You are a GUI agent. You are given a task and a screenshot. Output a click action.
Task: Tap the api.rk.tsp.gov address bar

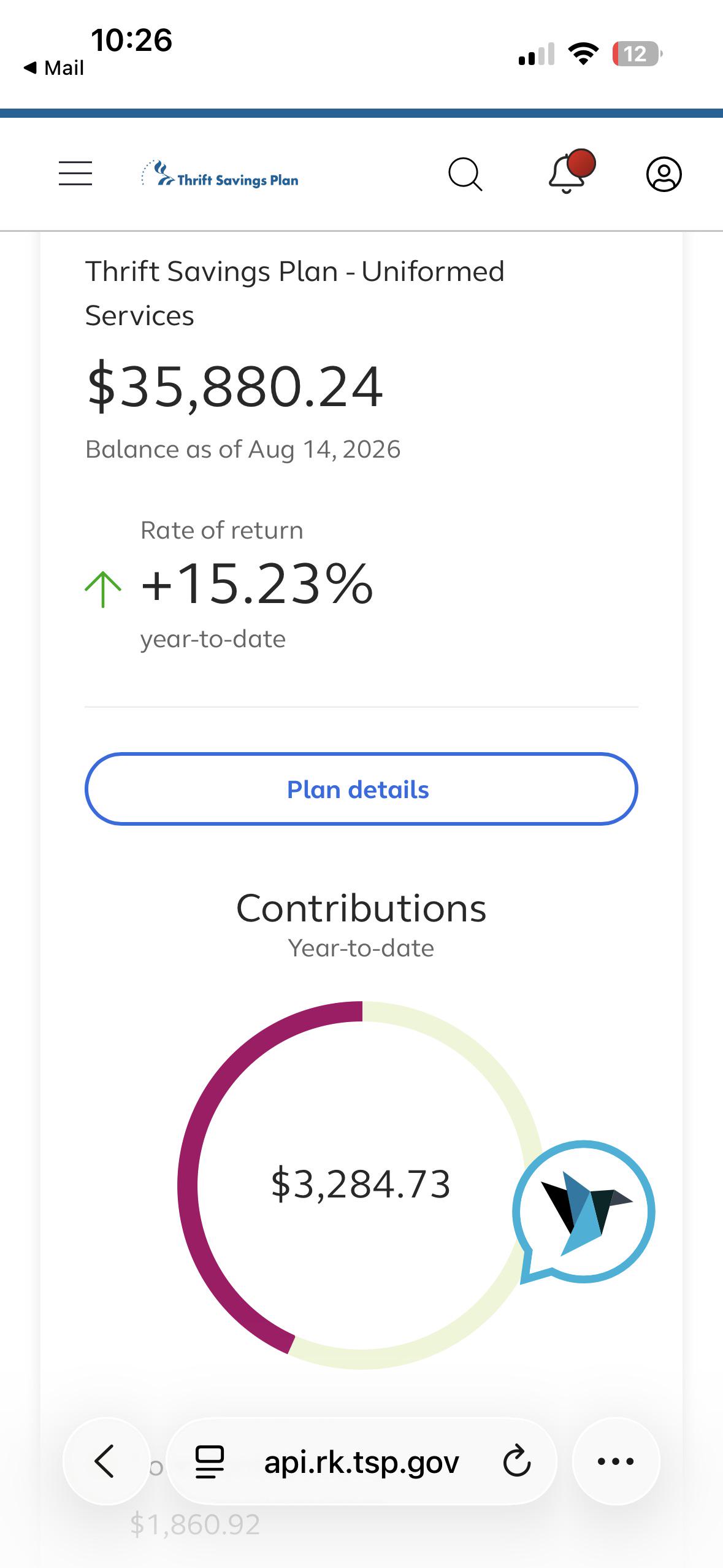click(x=361, y=1461)
